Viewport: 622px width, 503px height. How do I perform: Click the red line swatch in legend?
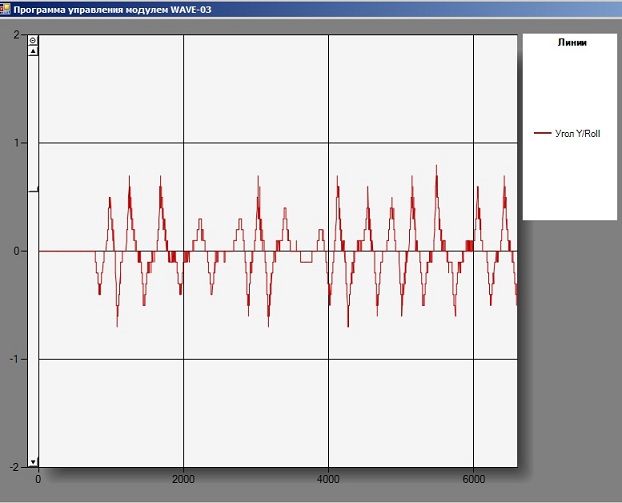coord(543,133)
